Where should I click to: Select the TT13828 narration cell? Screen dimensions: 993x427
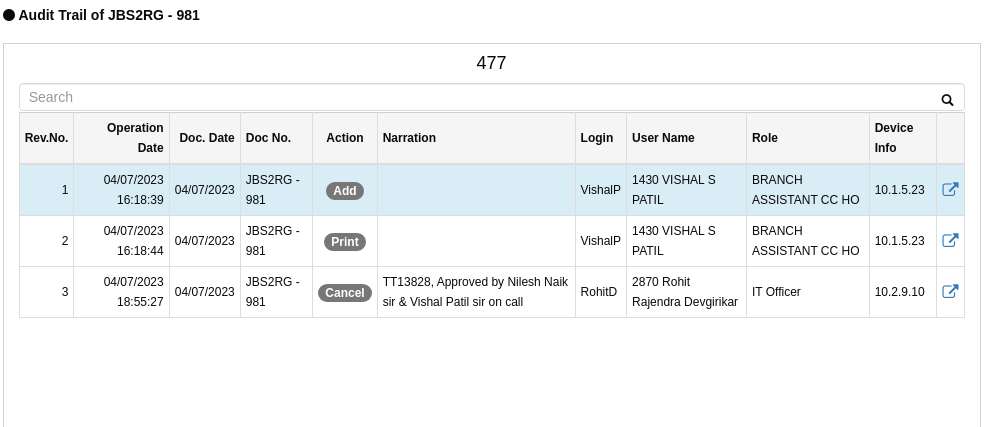pyautogui.click(x=476, y=292)
